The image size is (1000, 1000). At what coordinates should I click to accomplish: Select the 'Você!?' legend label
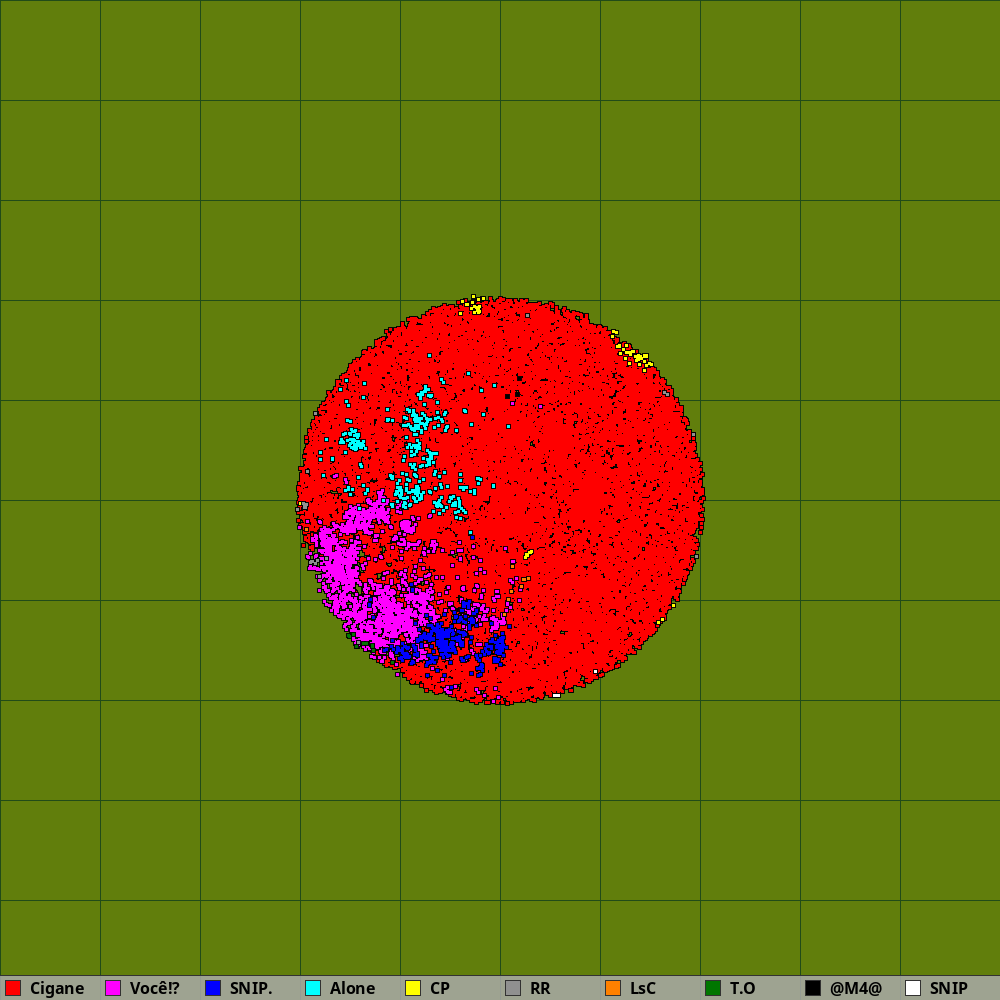[x=154, y=989]
